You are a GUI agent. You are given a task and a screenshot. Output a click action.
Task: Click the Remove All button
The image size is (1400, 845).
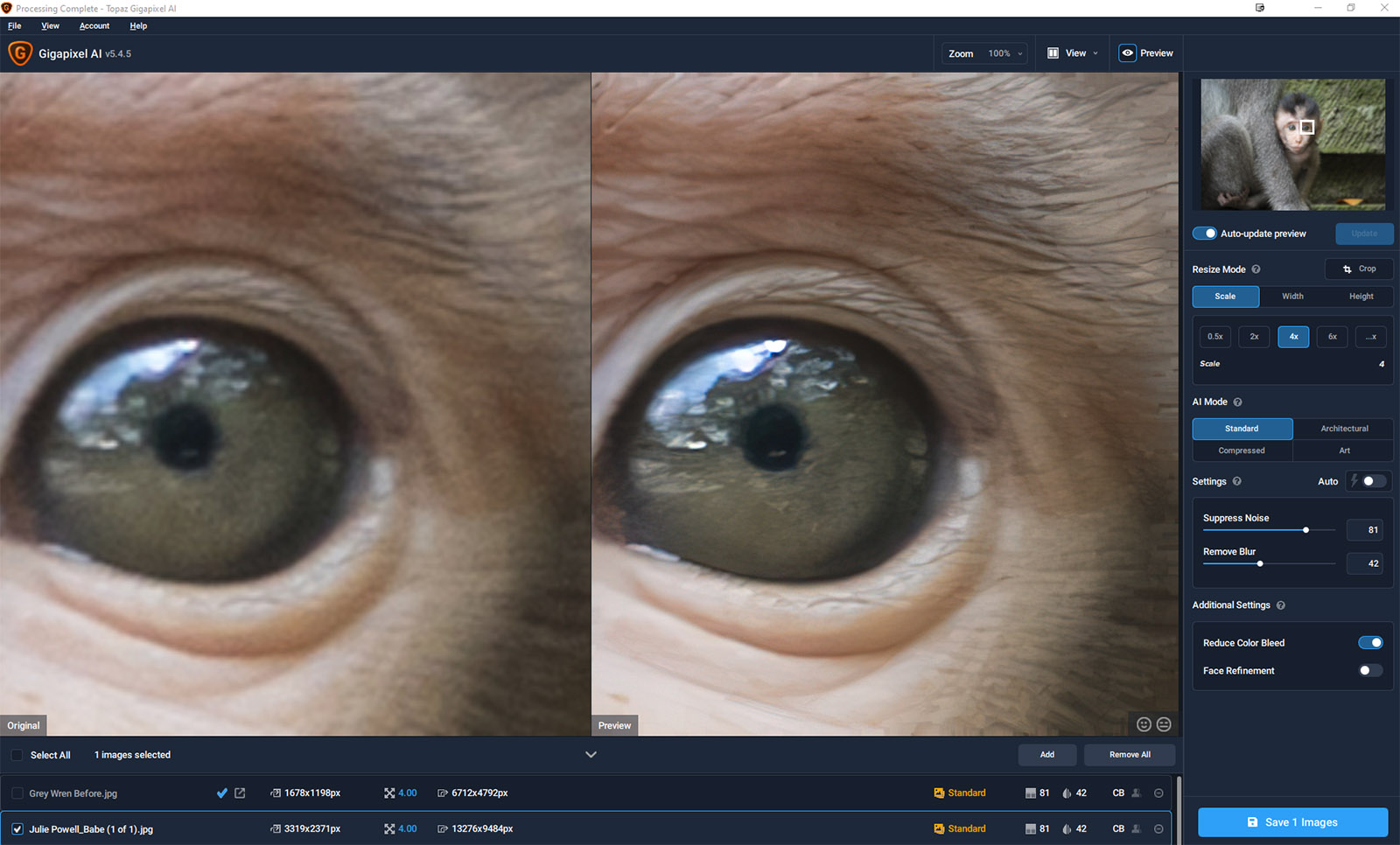(1129, 755)
